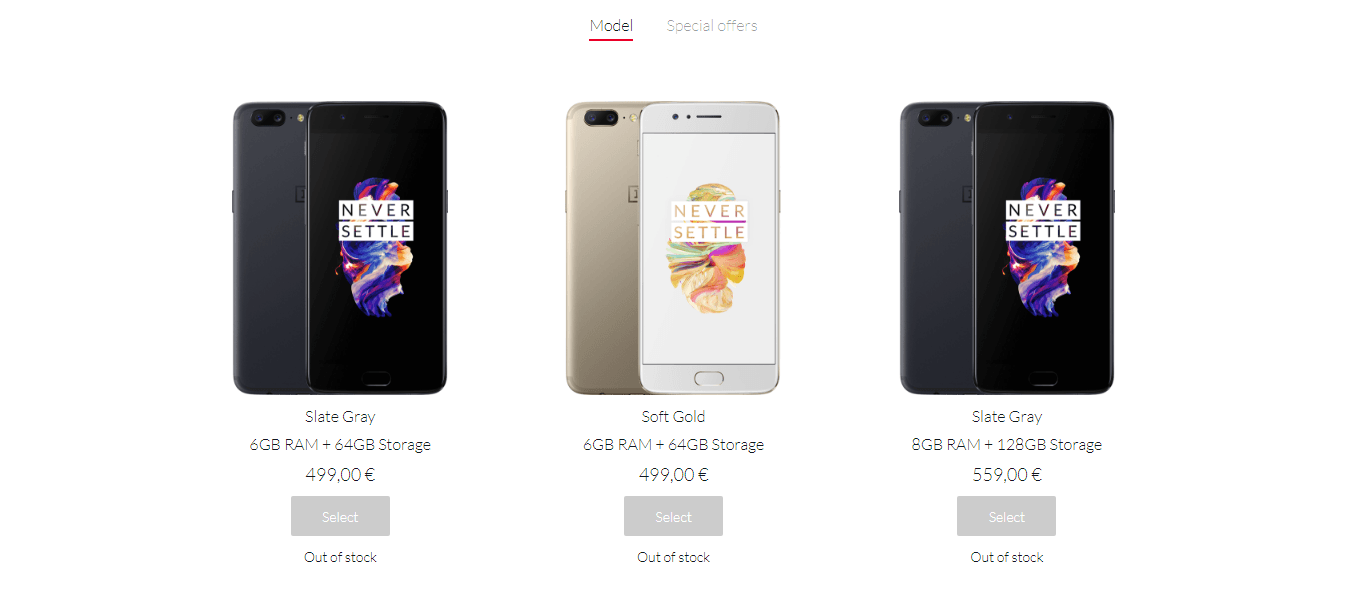The height and width of the screenshot is (605, 1345).
Task: Click the 8GB RAM + 128GB Storage text
Action: 1006,445
